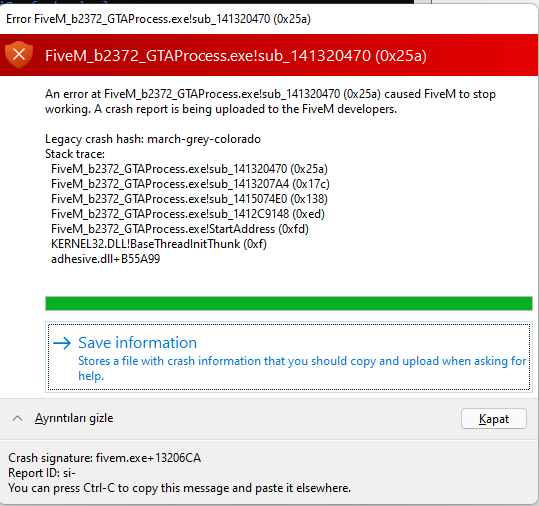Click the sub_1415074E0 stack trace line
The image size is (539, 506).
pos(189,199)
